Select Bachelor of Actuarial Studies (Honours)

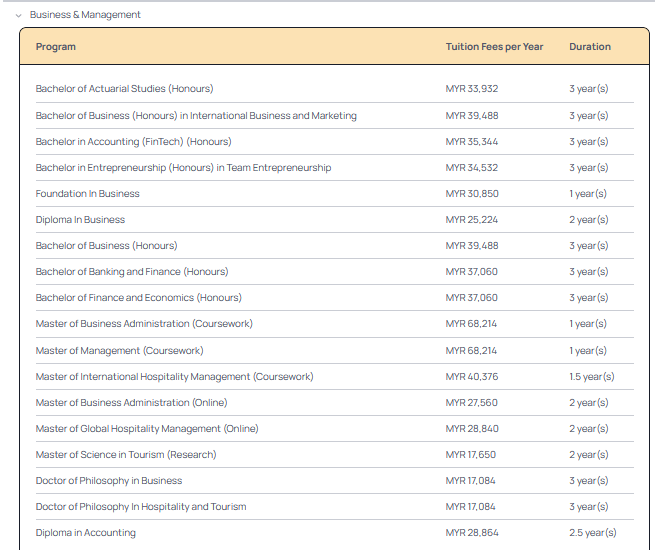[124, 89]
